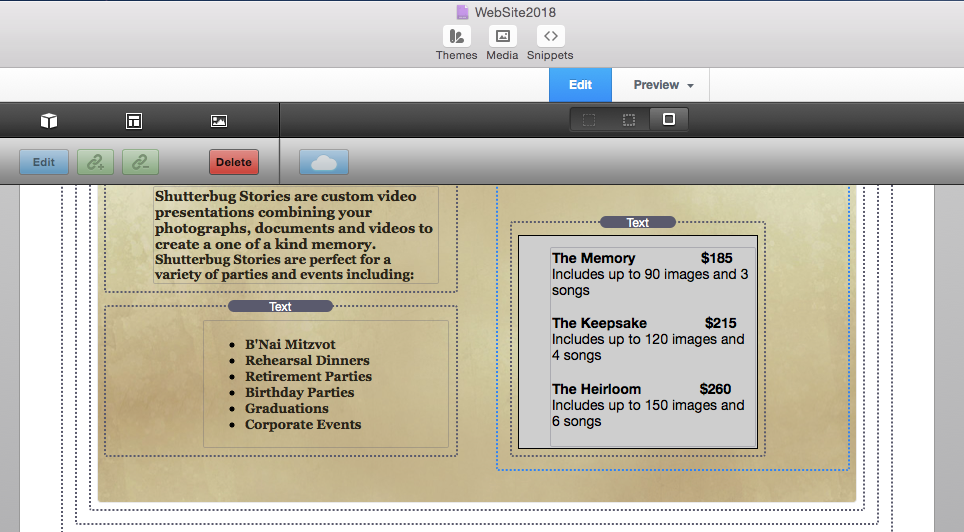The height and width of the screenshot is (532, 964).
Task: Select the solid outline view mode
Action: click(x=669, y=119)
